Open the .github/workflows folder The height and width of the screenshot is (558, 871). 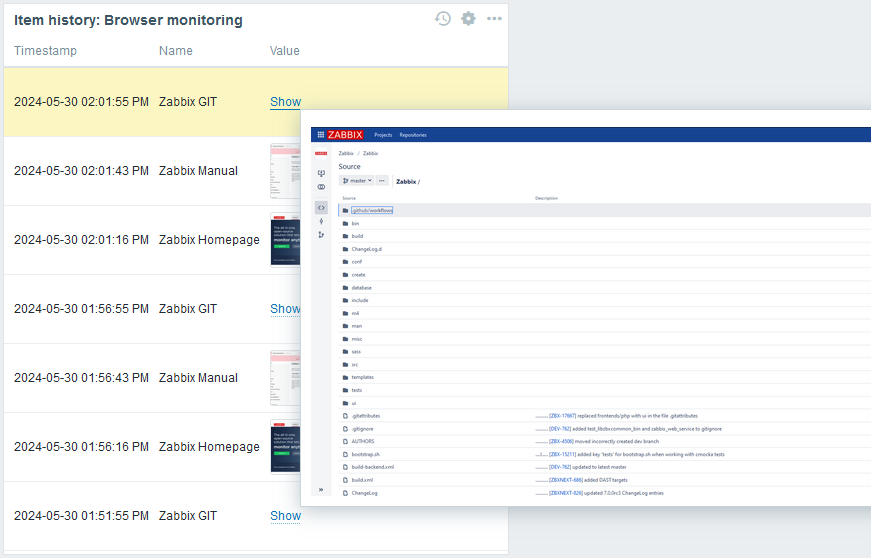(x=372, y=210)
